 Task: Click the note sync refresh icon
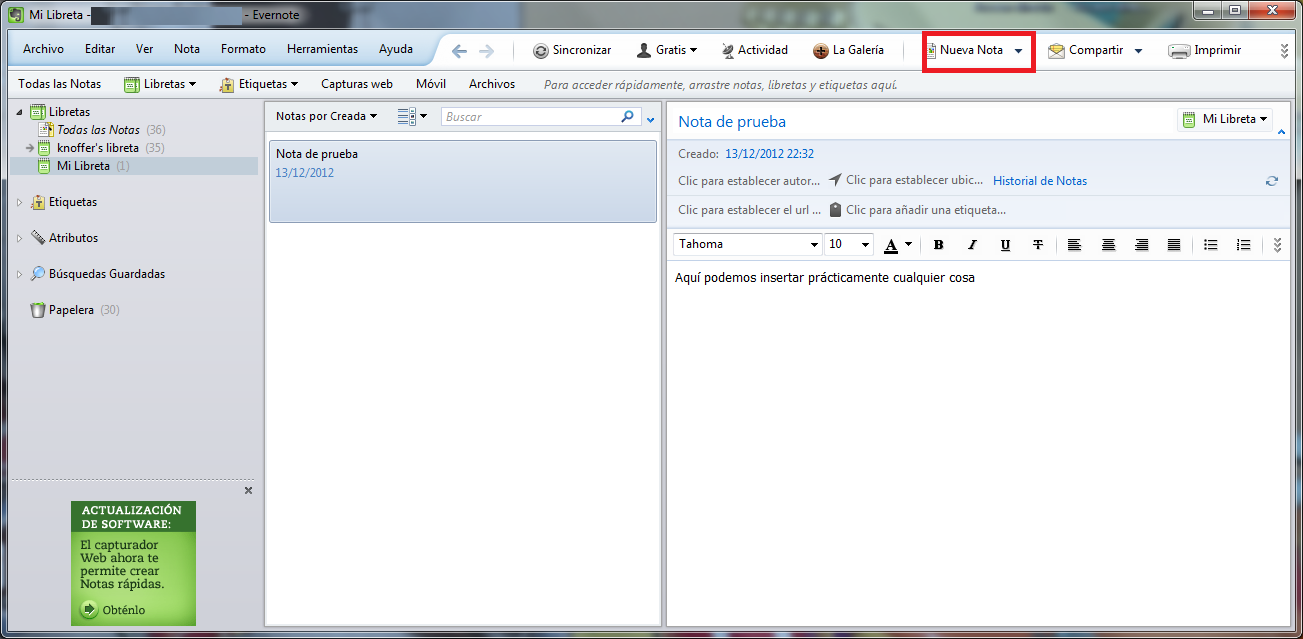point(1272,181)
